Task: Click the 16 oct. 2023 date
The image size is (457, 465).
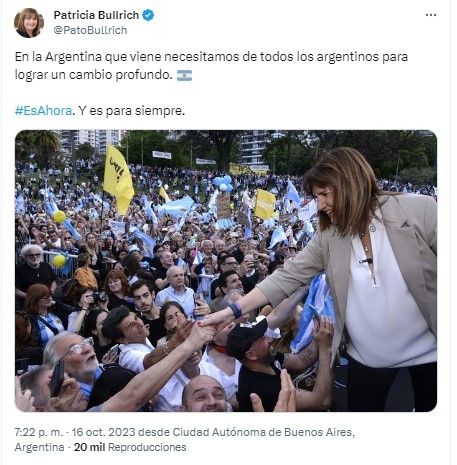Action: point(103,432)
